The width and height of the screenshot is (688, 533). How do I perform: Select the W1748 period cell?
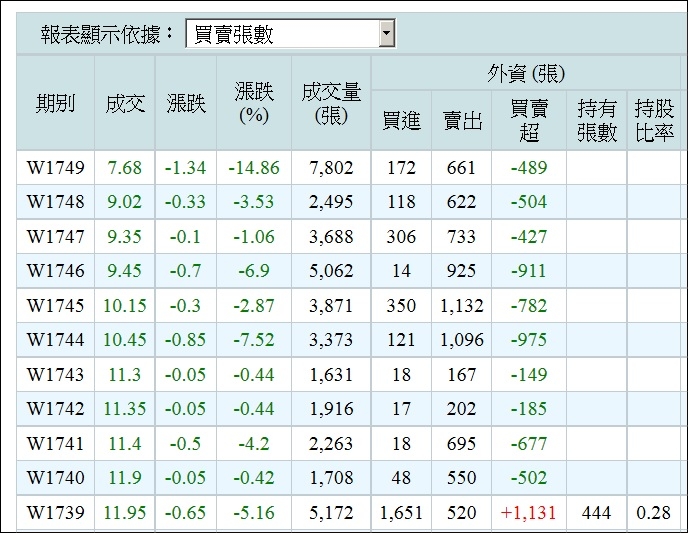tap(55, 202)
